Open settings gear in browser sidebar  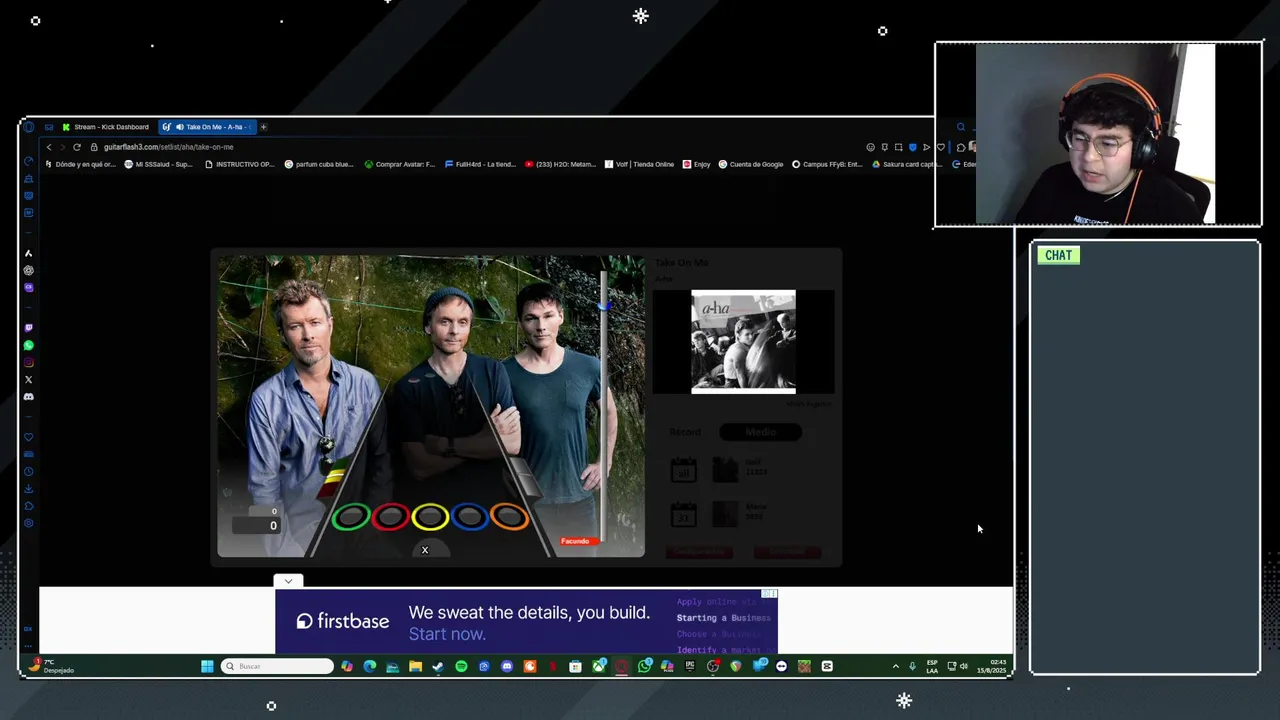coord(28,523)
